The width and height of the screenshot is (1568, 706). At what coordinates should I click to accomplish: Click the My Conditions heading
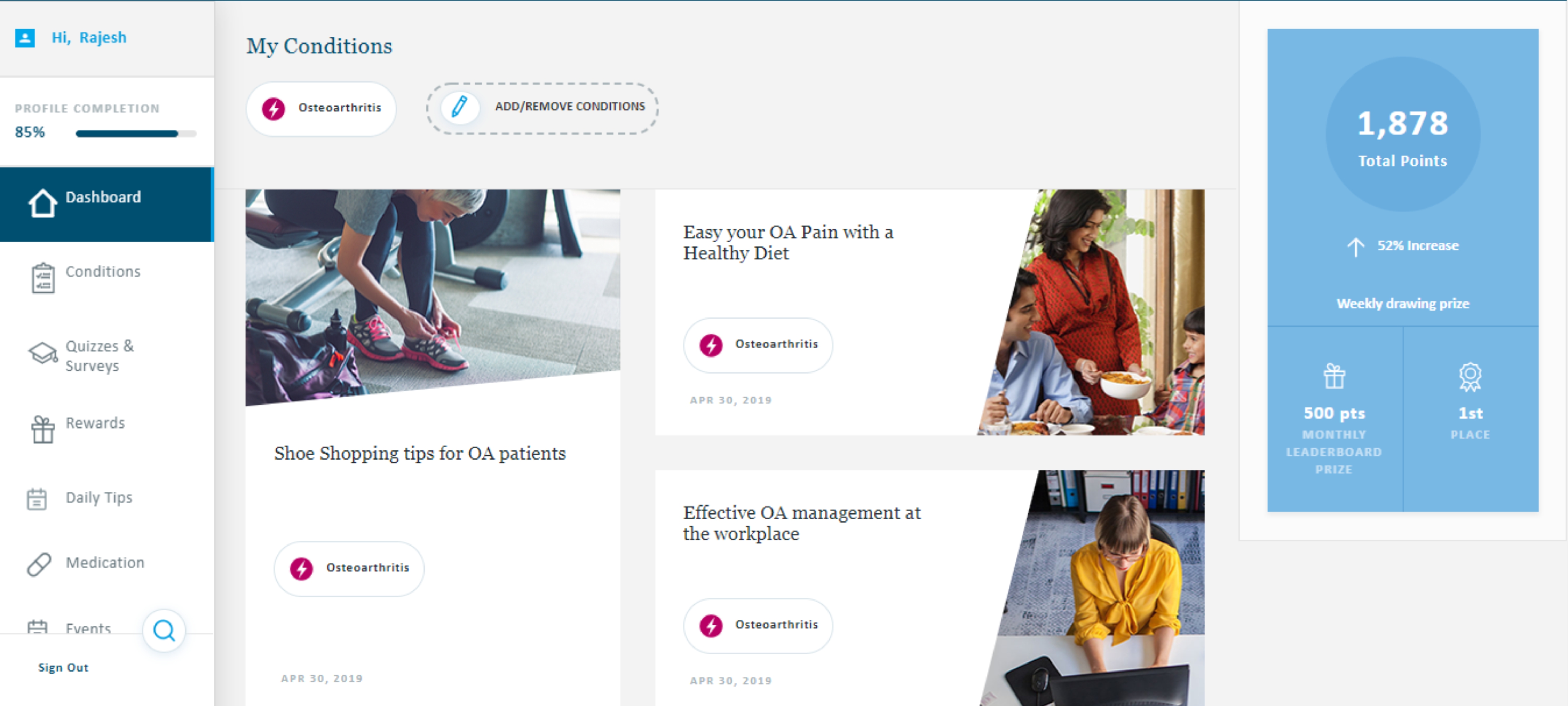[x=319, y=46]
